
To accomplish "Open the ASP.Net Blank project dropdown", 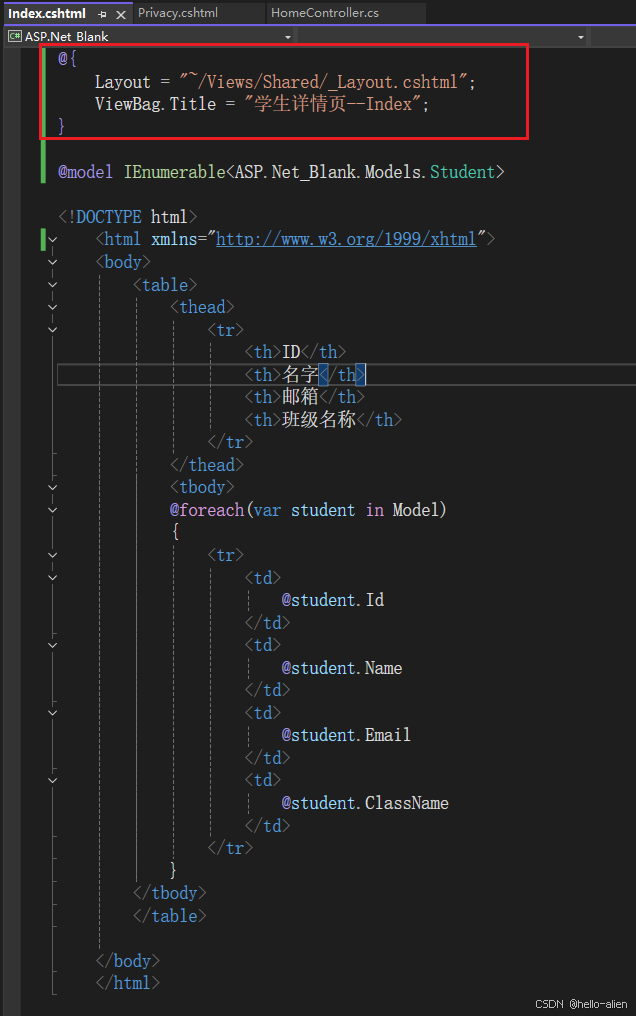I will click(x=288, y=37).
